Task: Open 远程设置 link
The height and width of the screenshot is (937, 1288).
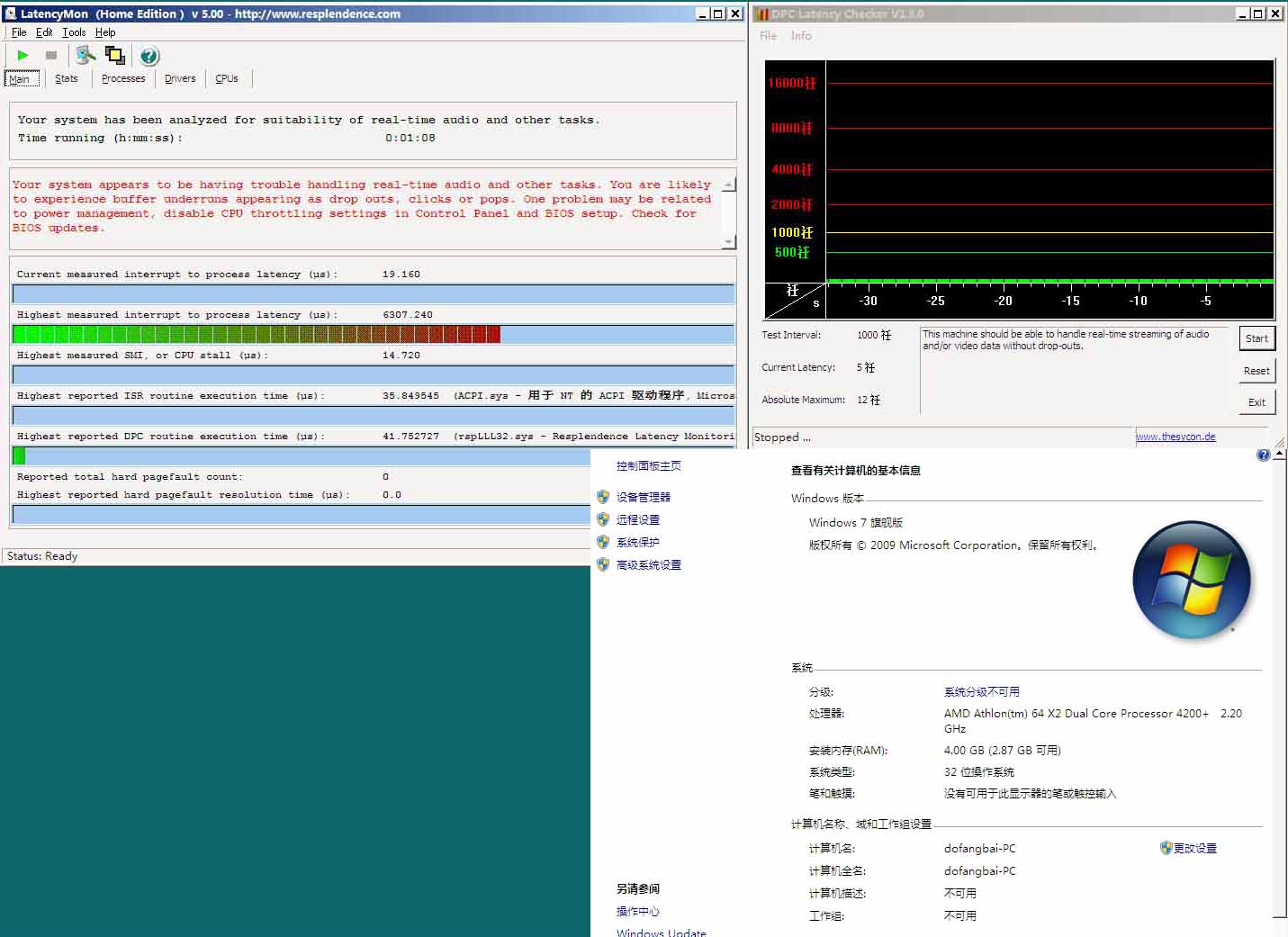Action: click(x=638, y=519)
